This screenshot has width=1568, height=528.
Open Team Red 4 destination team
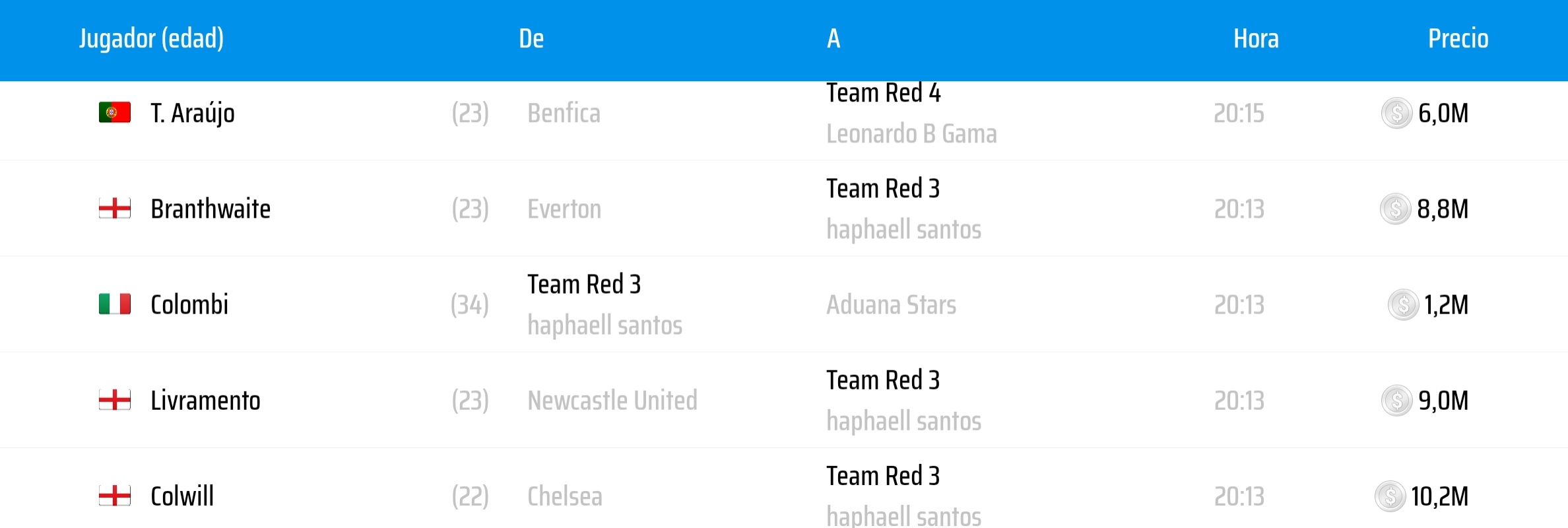pos(883,94)
